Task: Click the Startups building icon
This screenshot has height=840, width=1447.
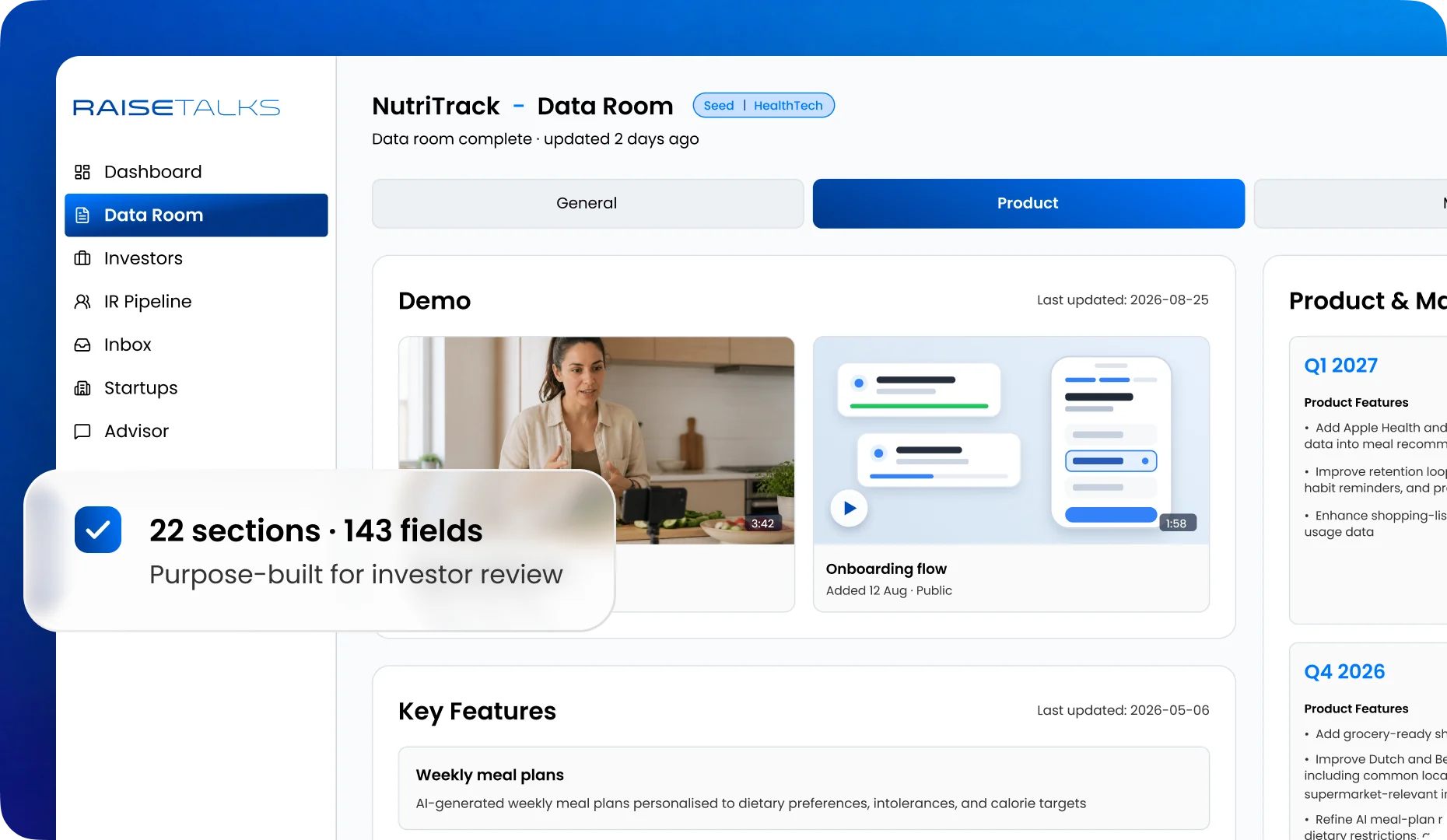Action: pos(82,388)
